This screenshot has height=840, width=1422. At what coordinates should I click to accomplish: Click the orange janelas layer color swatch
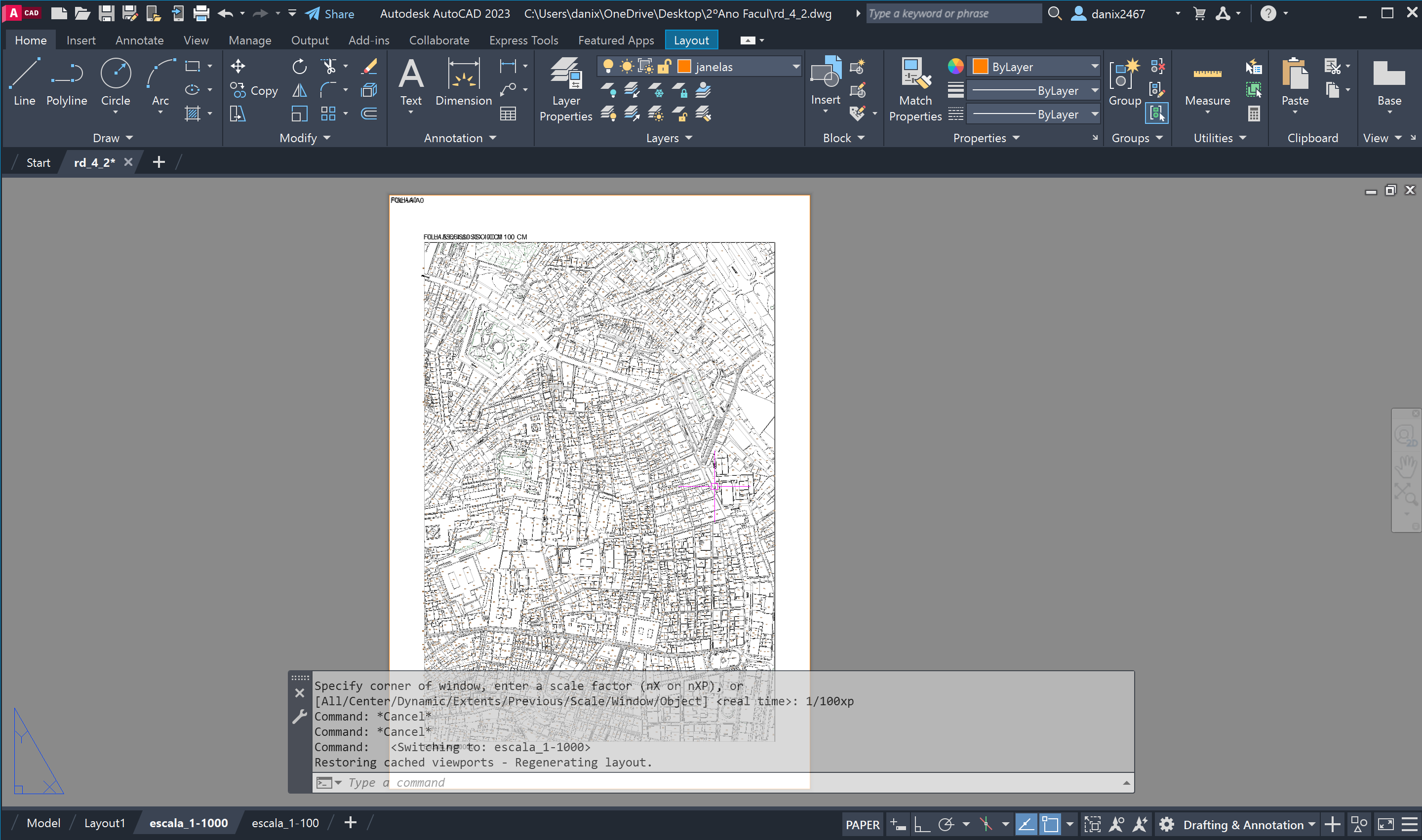pyautogui.click(x=684, y=67)
